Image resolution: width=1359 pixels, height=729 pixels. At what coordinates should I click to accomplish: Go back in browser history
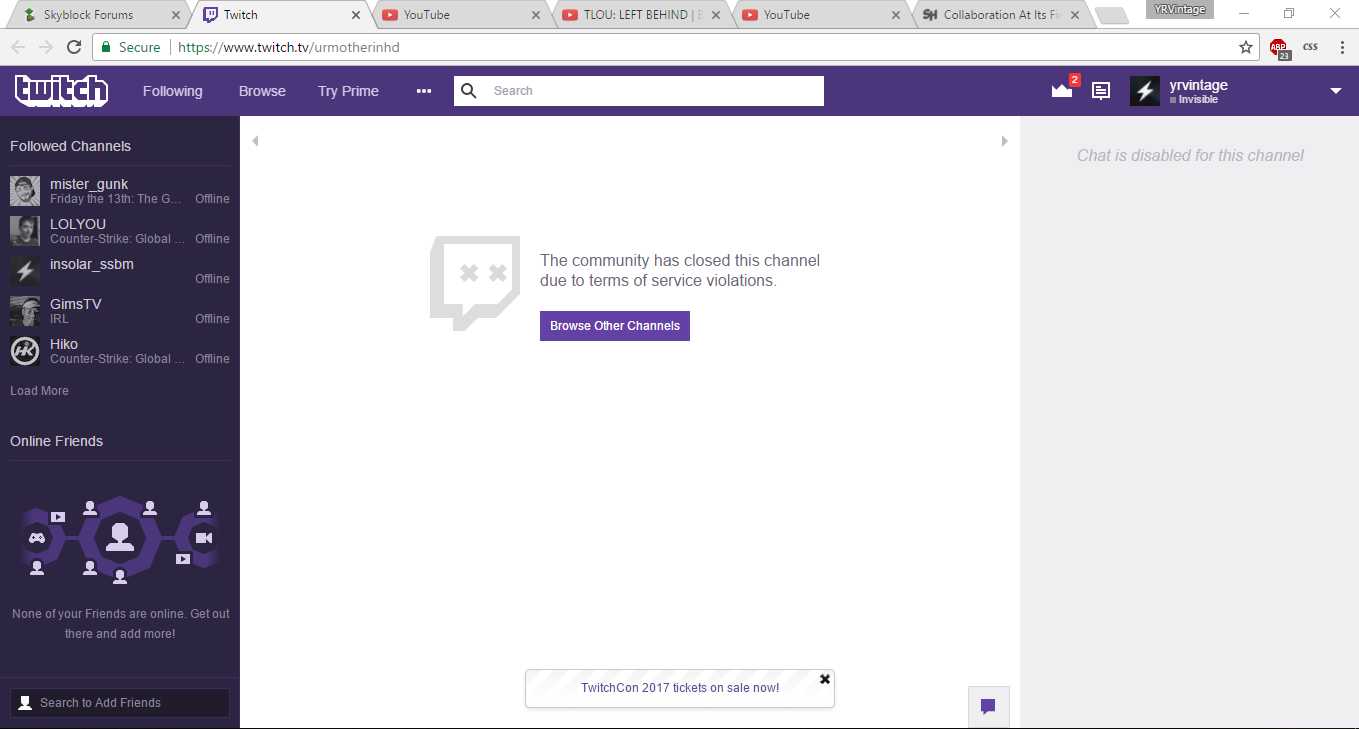coord(18,47)
